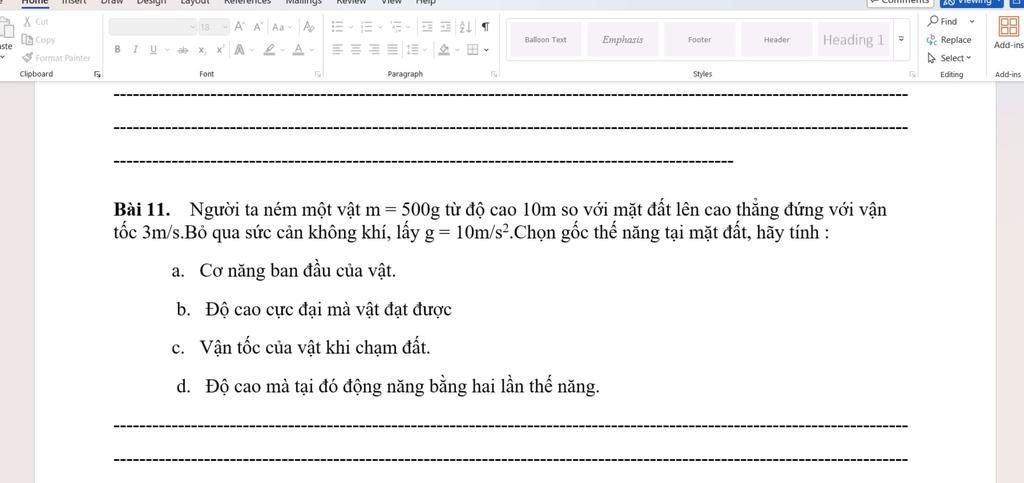Click the Bullets list icon
This screenshot has width=1024, height=483.
337,27
